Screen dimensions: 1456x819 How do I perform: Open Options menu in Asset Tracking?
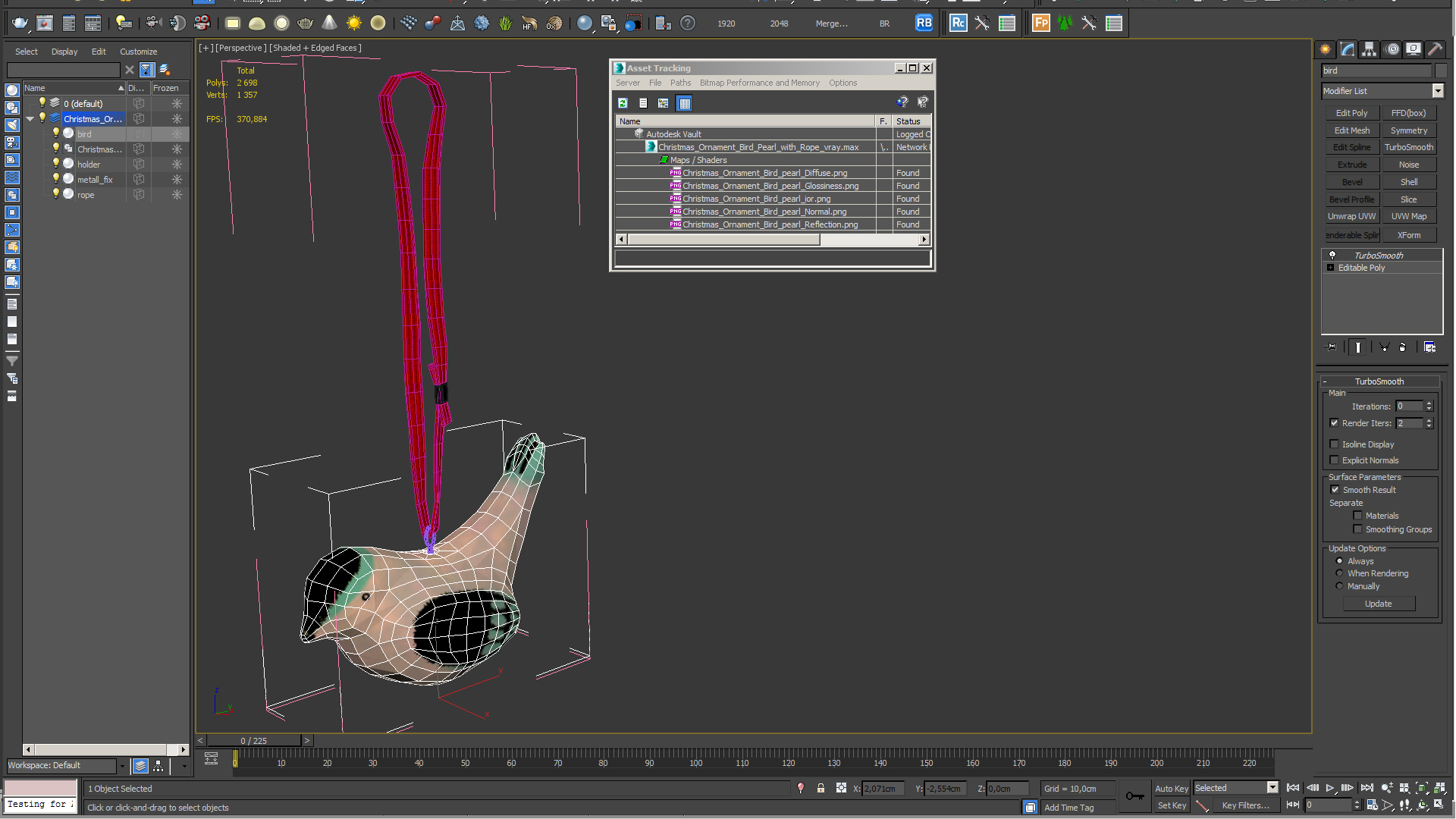tap(843, 83)
